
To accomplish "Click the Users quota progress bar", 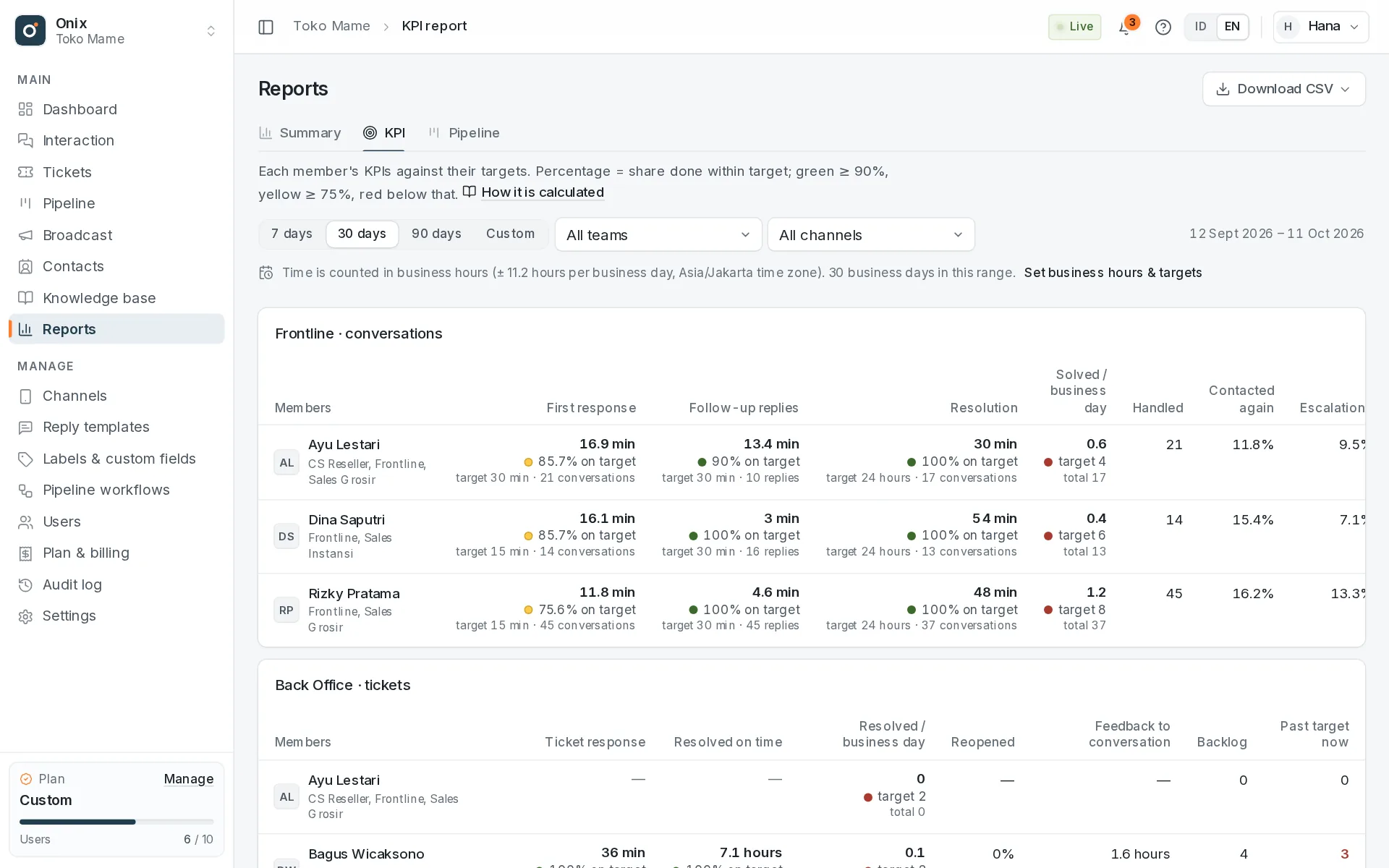I will [116, 822].
